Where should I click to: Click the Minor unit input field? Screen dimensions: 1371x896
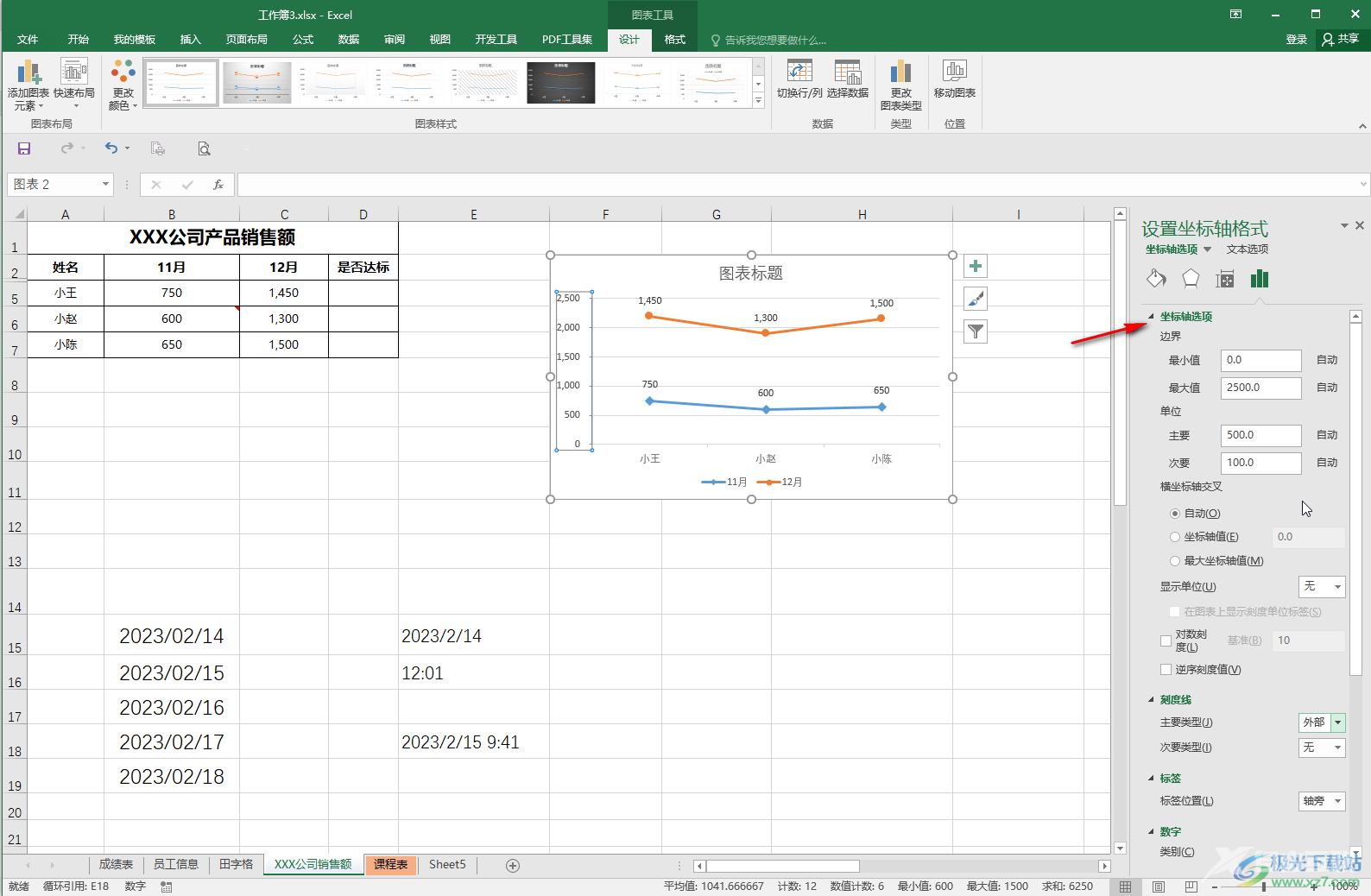[1260, 463]
